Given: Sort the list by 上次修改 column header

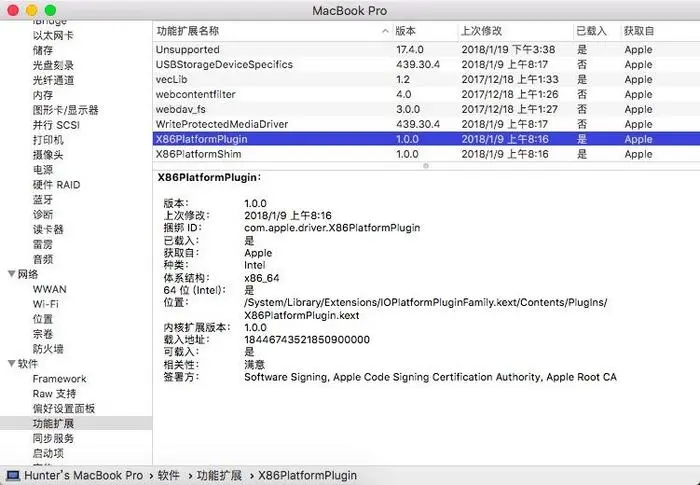Looking at the screenshot, I should tap(510, 31).
